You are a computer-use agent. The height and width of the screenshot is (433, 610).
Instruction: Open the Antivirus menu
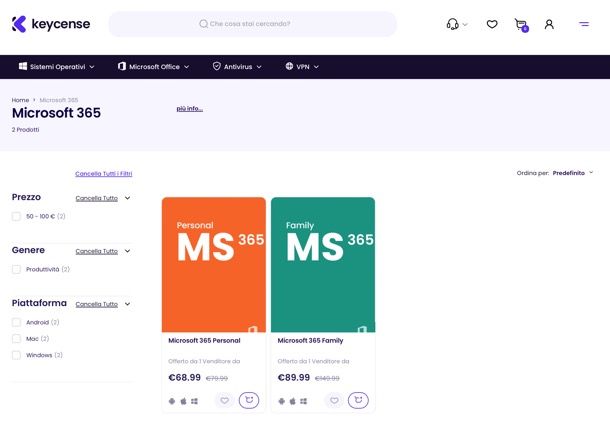[x=237, y=67]
